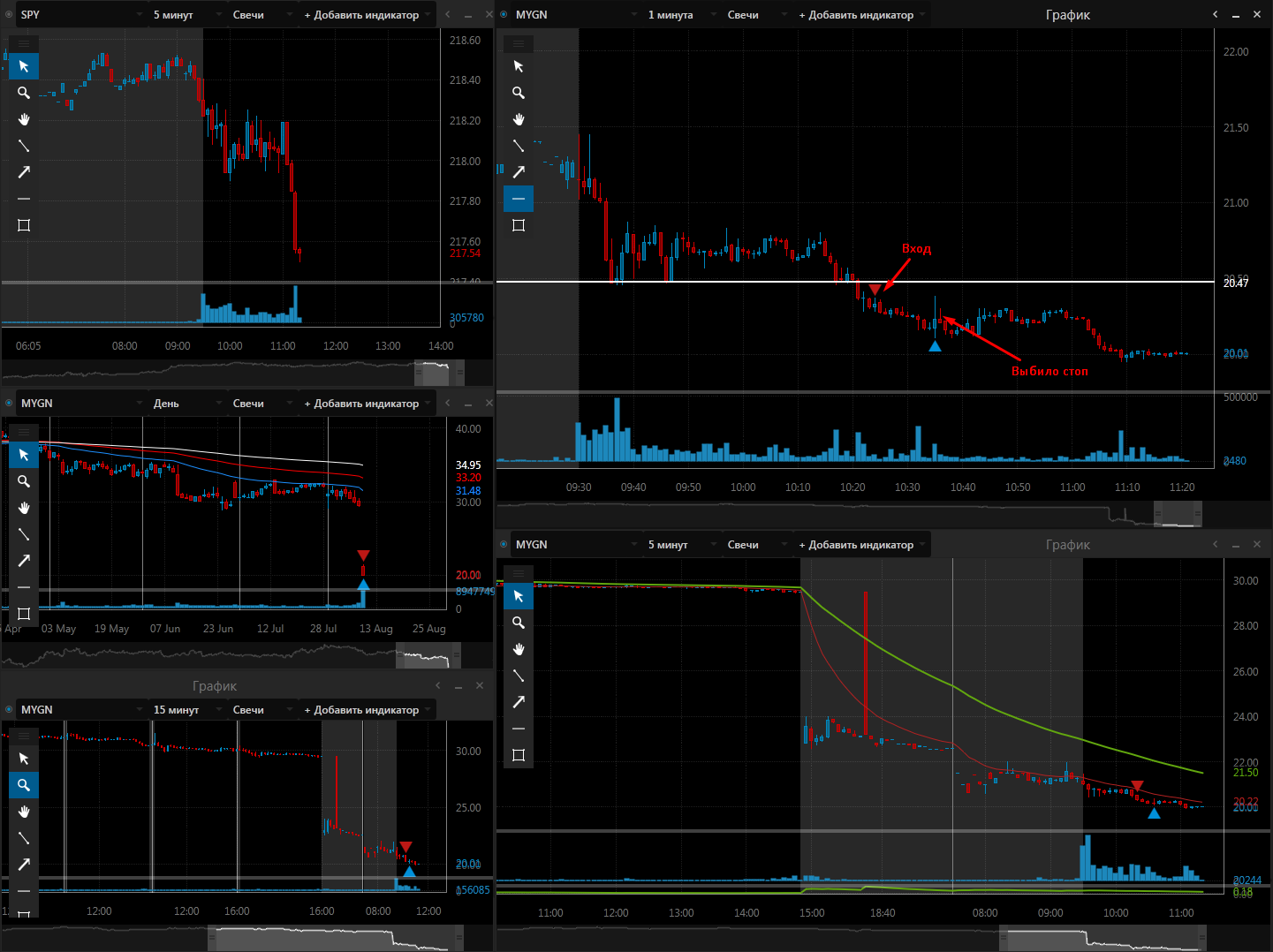Viewport: 1273px width, 952px height.
Task: Toggle link circle beside MYGN in 15 минут panel
Action: [x=9, y=709]
